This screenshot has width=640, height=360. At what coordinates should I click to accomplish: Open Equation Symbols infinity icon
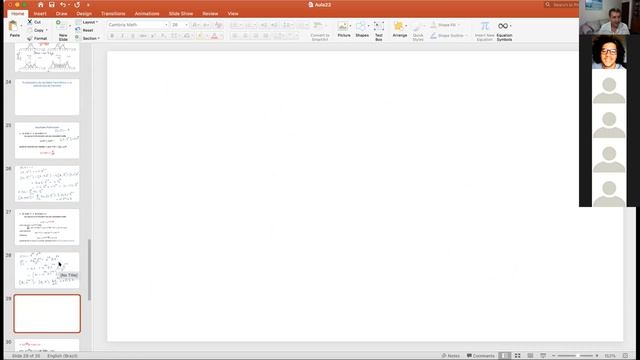click(503, 26)
